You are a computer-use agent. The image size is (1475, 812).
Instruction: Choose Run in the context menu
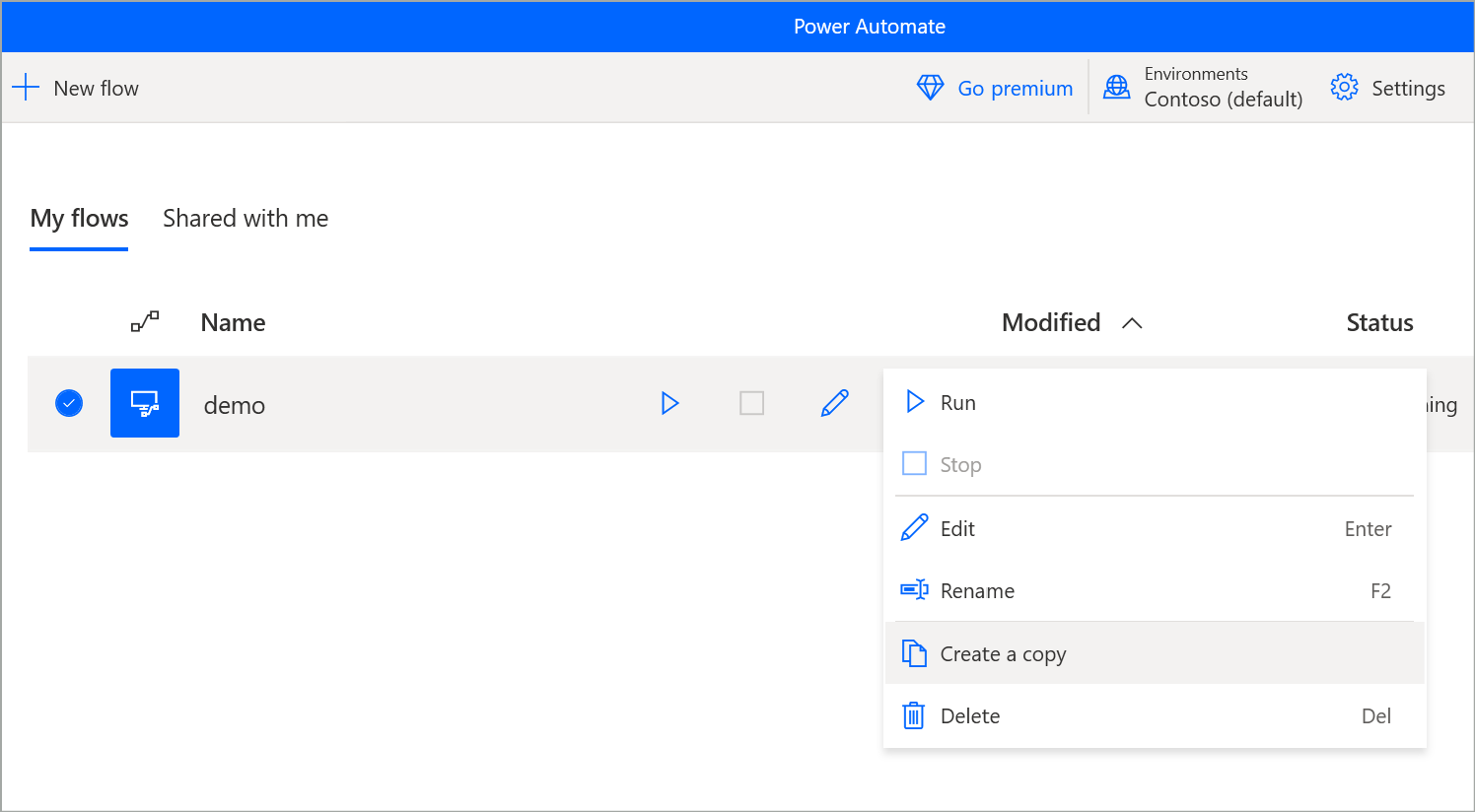[1155, 402]
